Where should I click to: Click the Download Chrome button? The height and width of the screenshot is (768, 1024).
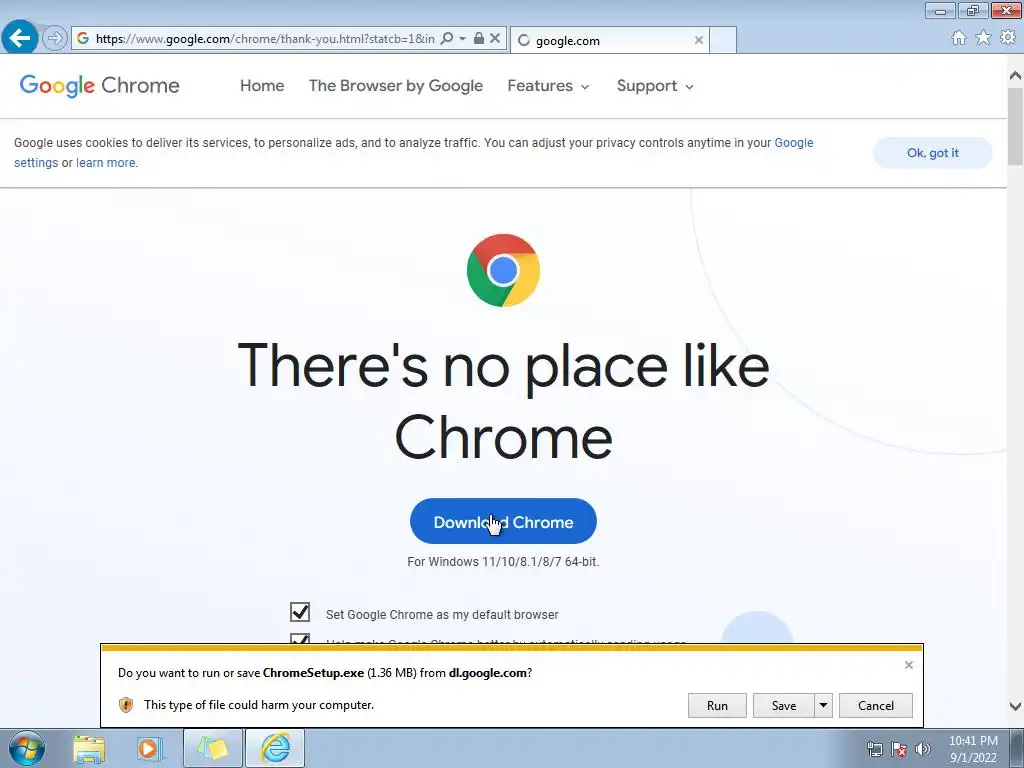tap(503, 522)
